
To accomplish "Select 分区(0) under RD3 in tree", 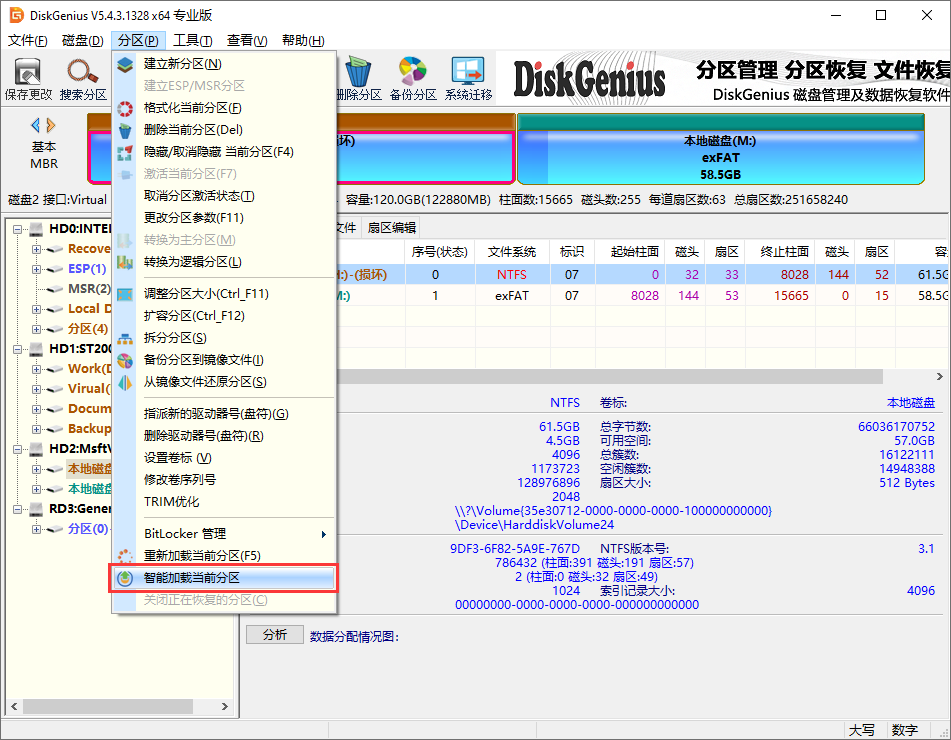I will tap(88, 529).
